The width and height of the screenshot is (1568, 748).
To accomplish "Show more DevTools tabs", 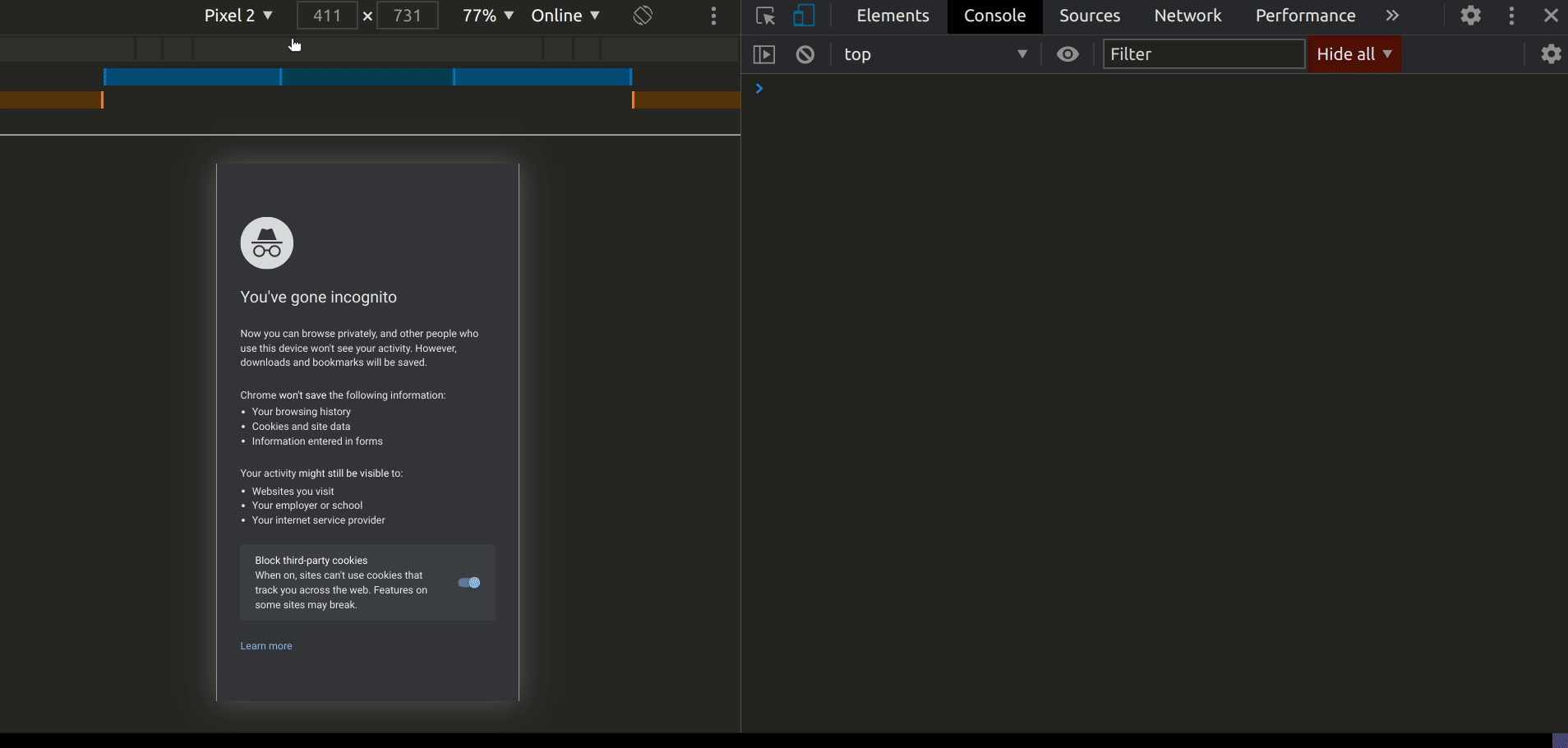I will point(1392,16).
